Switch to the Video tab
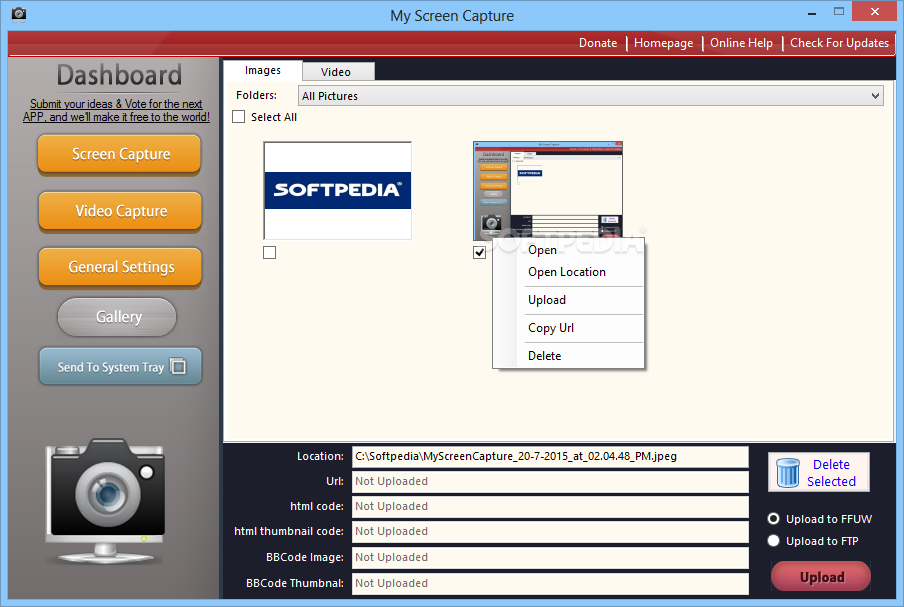 [x=338, y=71]
